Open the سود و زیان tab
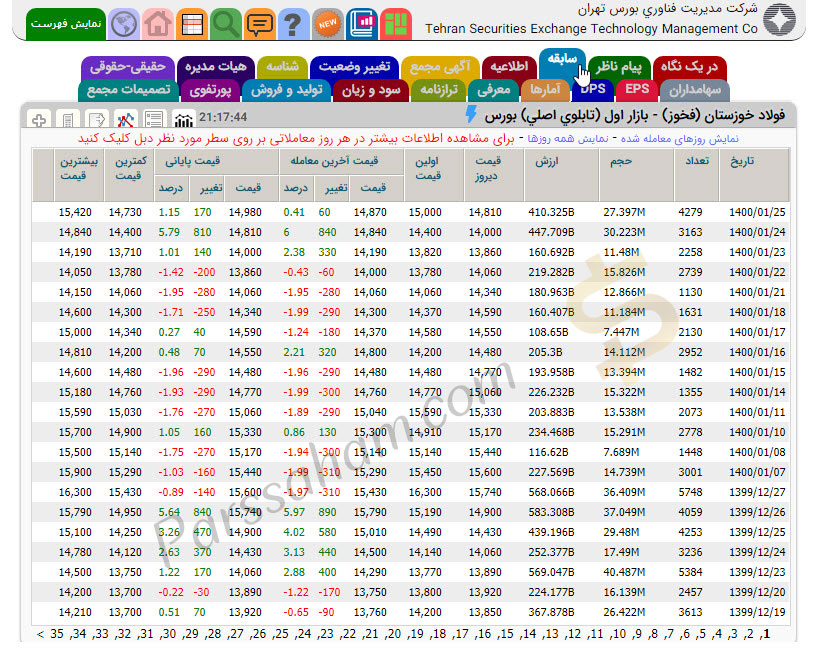The image size is (818, 648). tap(371, 90)
